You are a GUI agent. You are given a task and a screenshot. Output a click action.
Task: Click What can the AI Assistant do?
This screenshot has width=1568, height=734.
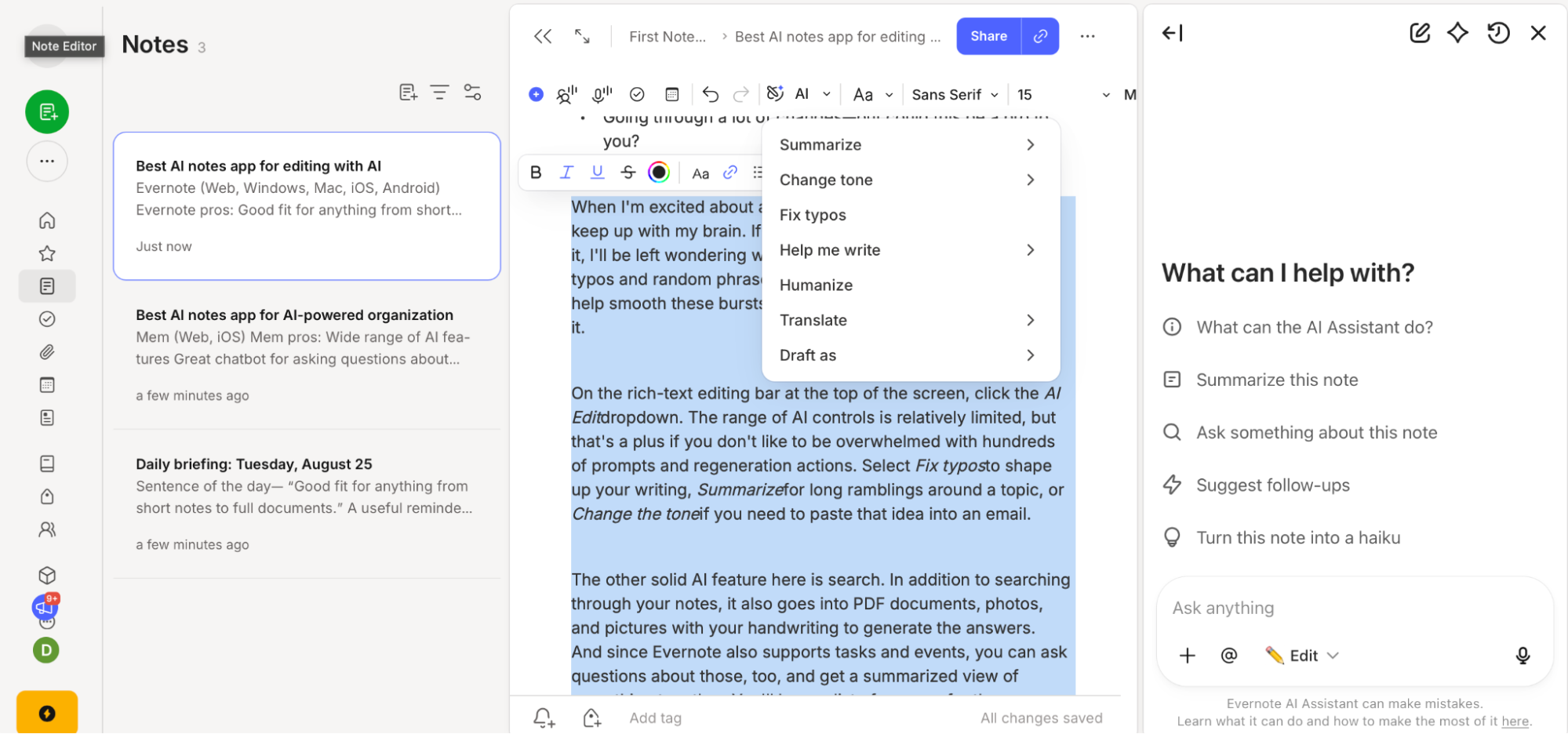[x=1297, y=327]
